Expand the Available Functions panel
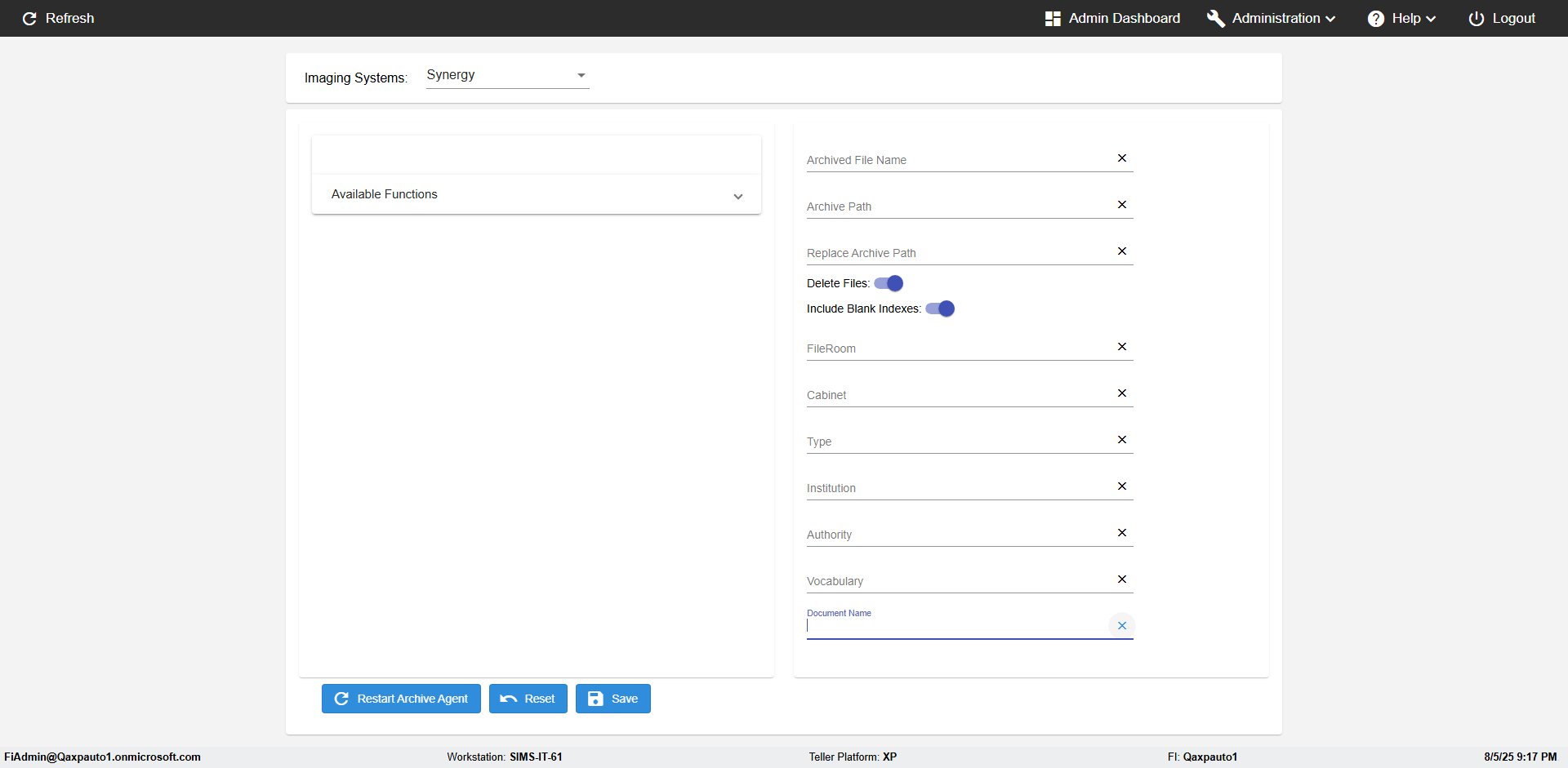Screen dimensions: 1568x768 click(537, 194)
